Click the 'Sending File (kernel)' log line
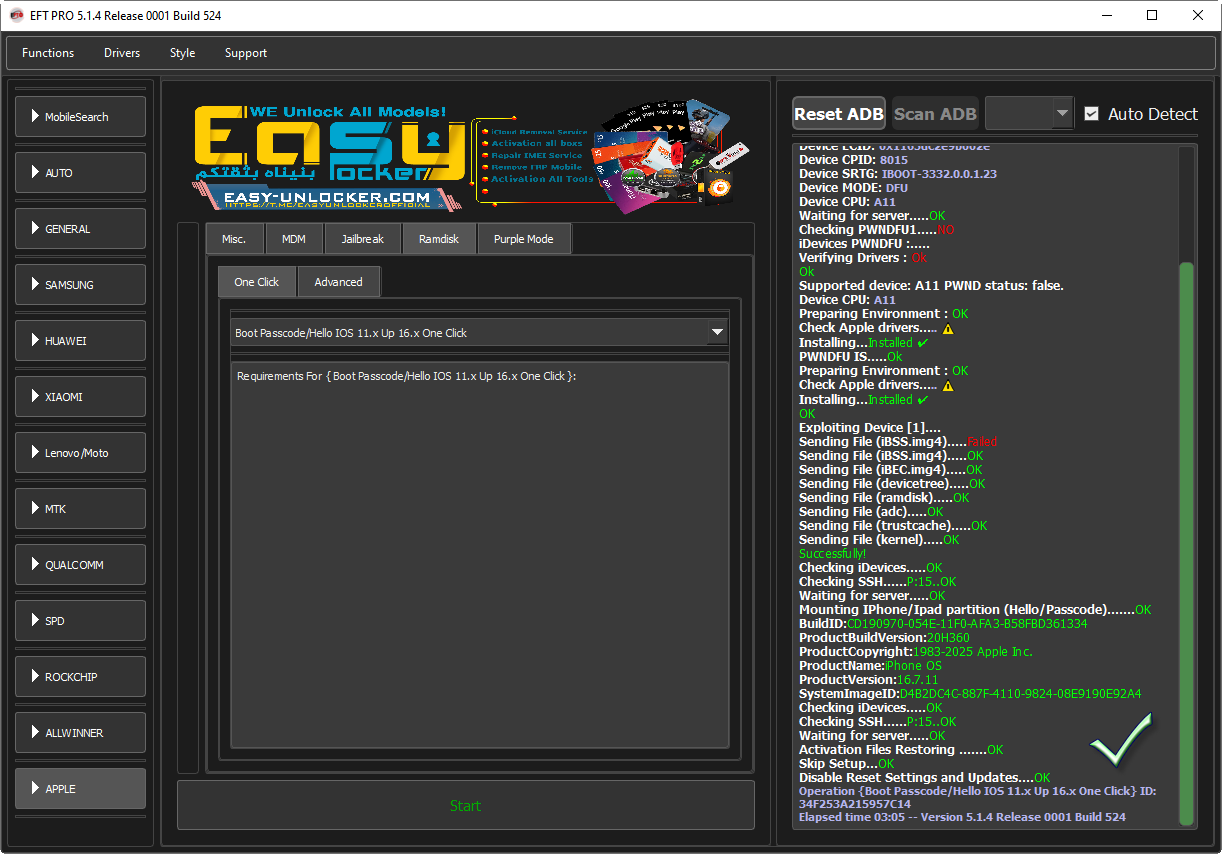Image resolution: width=1222 pixels, height=854 pixels. pos(879,539)
